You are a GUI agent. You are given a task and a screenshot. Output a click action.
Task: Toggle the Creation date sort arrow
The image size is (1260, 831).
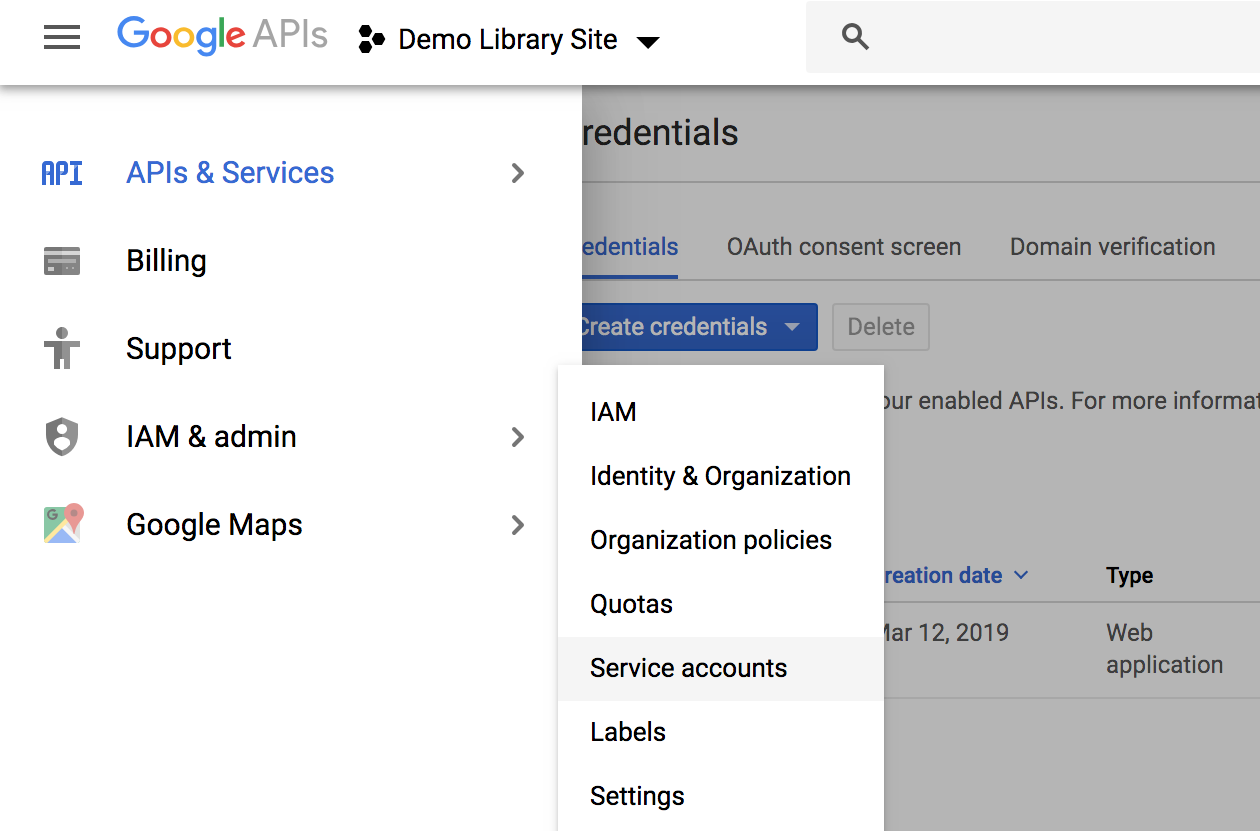[1021, 575]
